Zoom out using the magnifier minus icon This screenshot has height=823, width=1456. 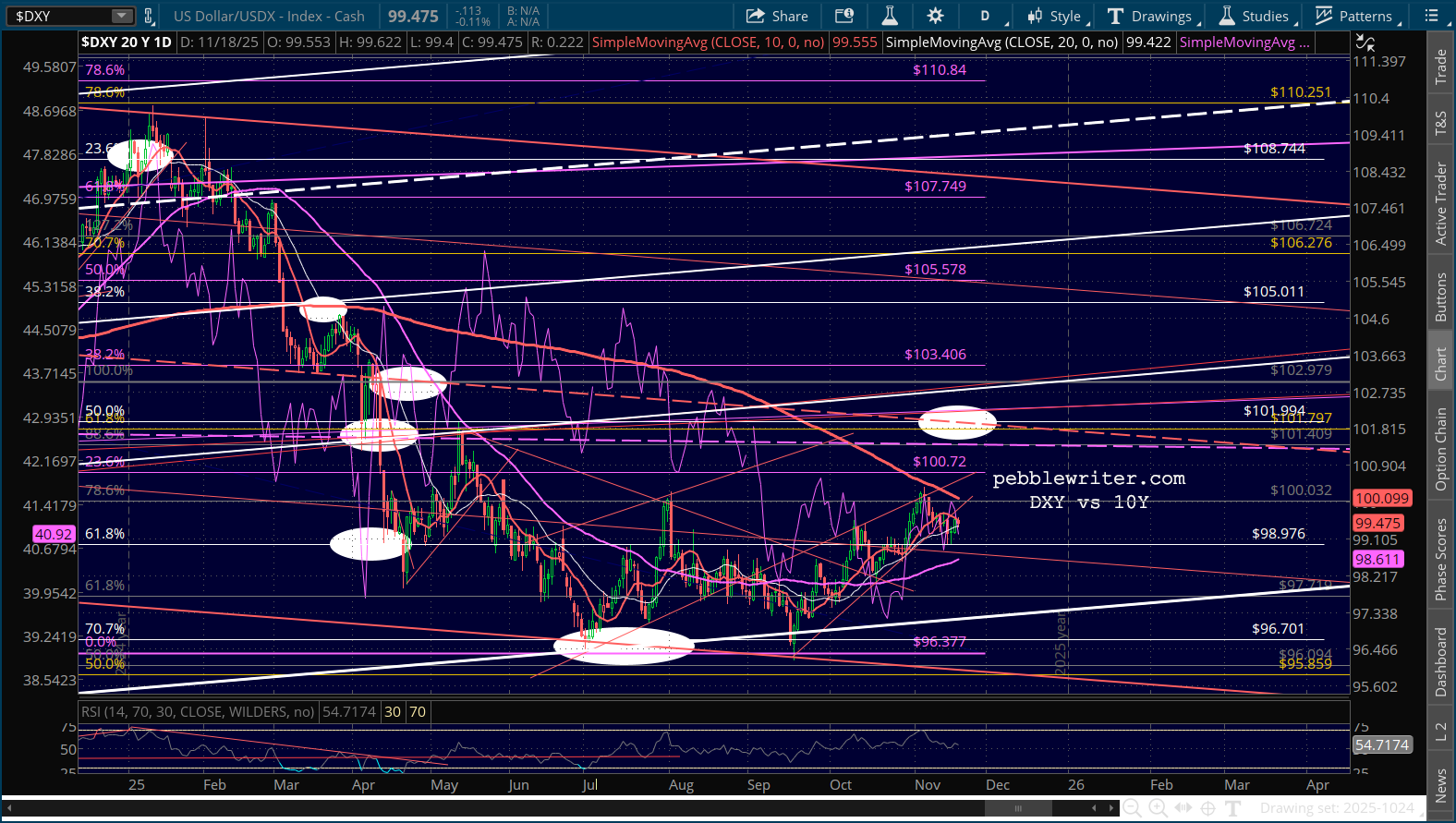[1132, 808]
